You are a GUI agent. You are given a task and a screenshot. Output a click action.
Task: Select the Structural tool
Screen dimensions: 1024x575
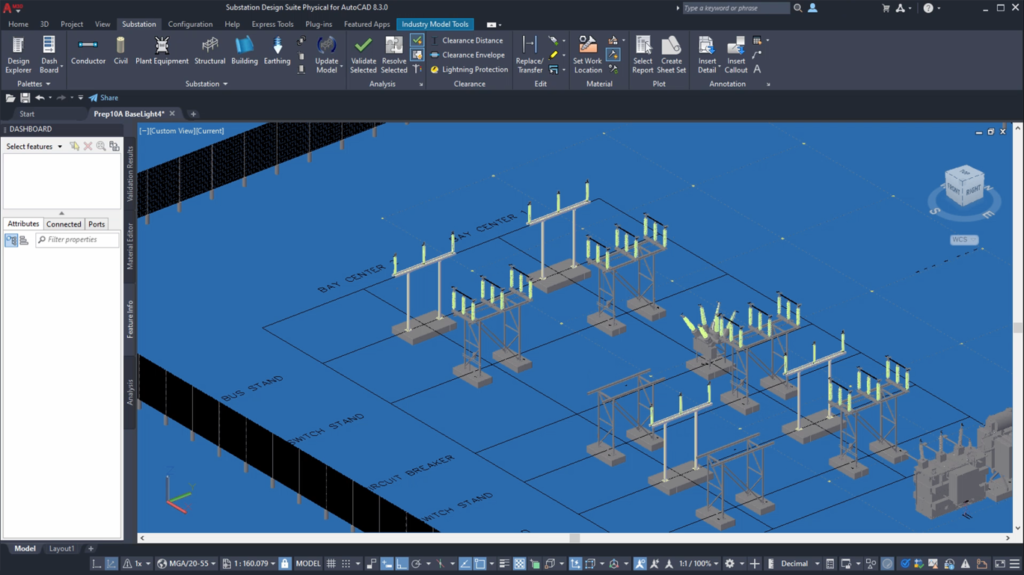click(210, 51)
